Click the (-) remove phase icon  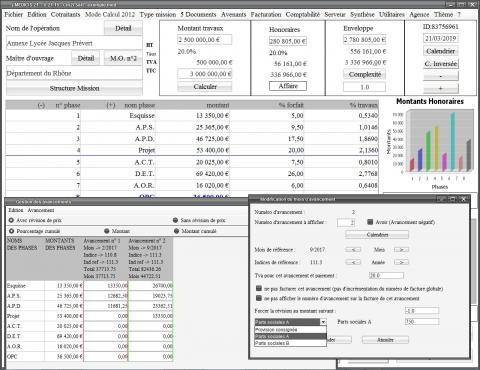tap(41, 105)
